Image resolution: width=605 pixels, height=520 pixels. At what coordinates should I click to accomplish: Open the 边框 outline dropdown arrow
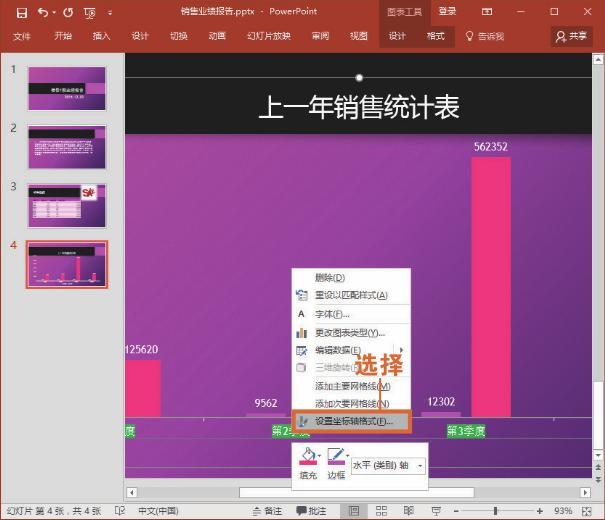(x=348, y=456)
